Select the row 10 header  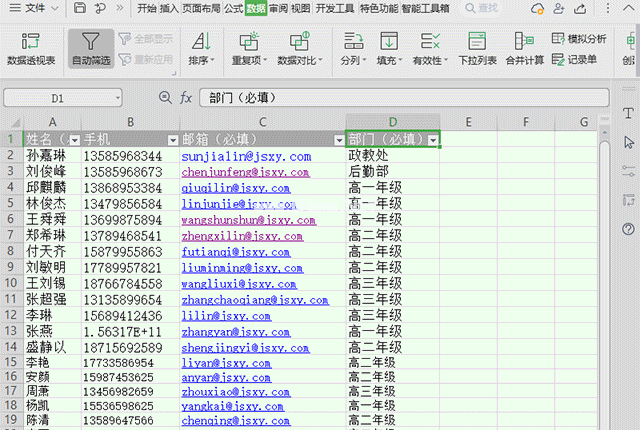pyautogui.click(x=11, y=283)
